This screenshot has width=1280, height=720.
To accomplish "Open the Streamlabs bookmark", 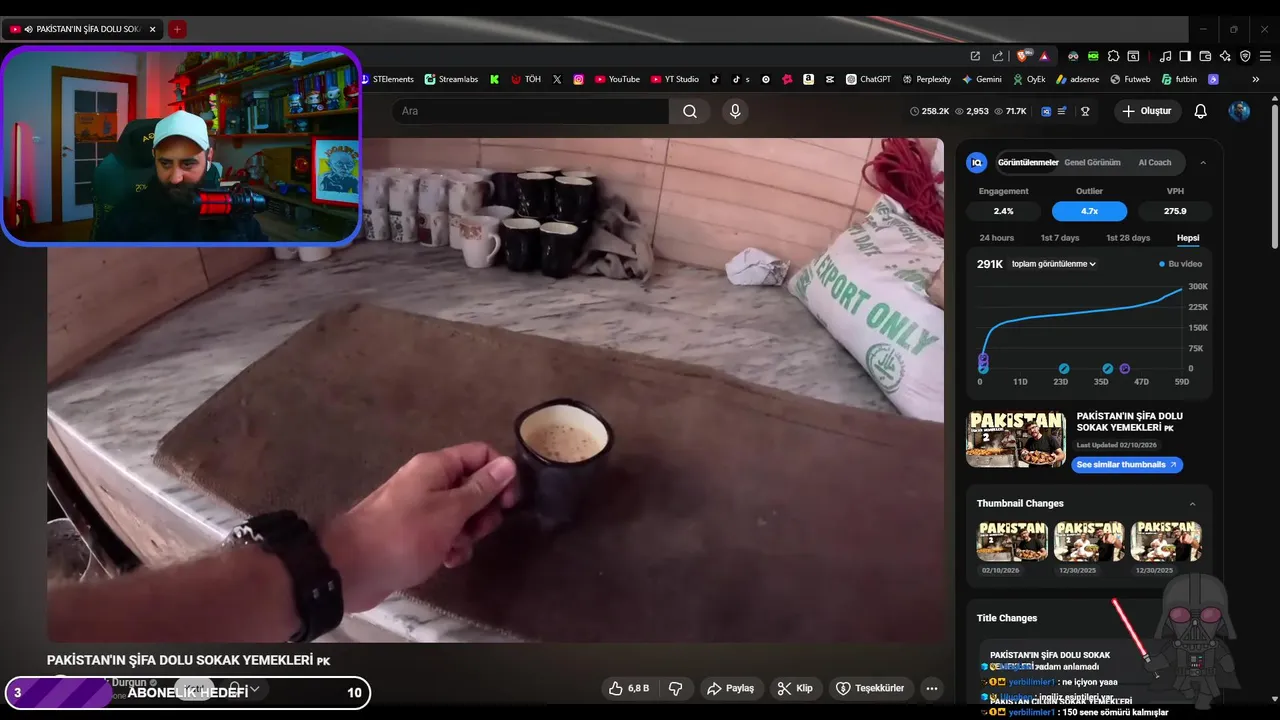I will pos(451,79).
